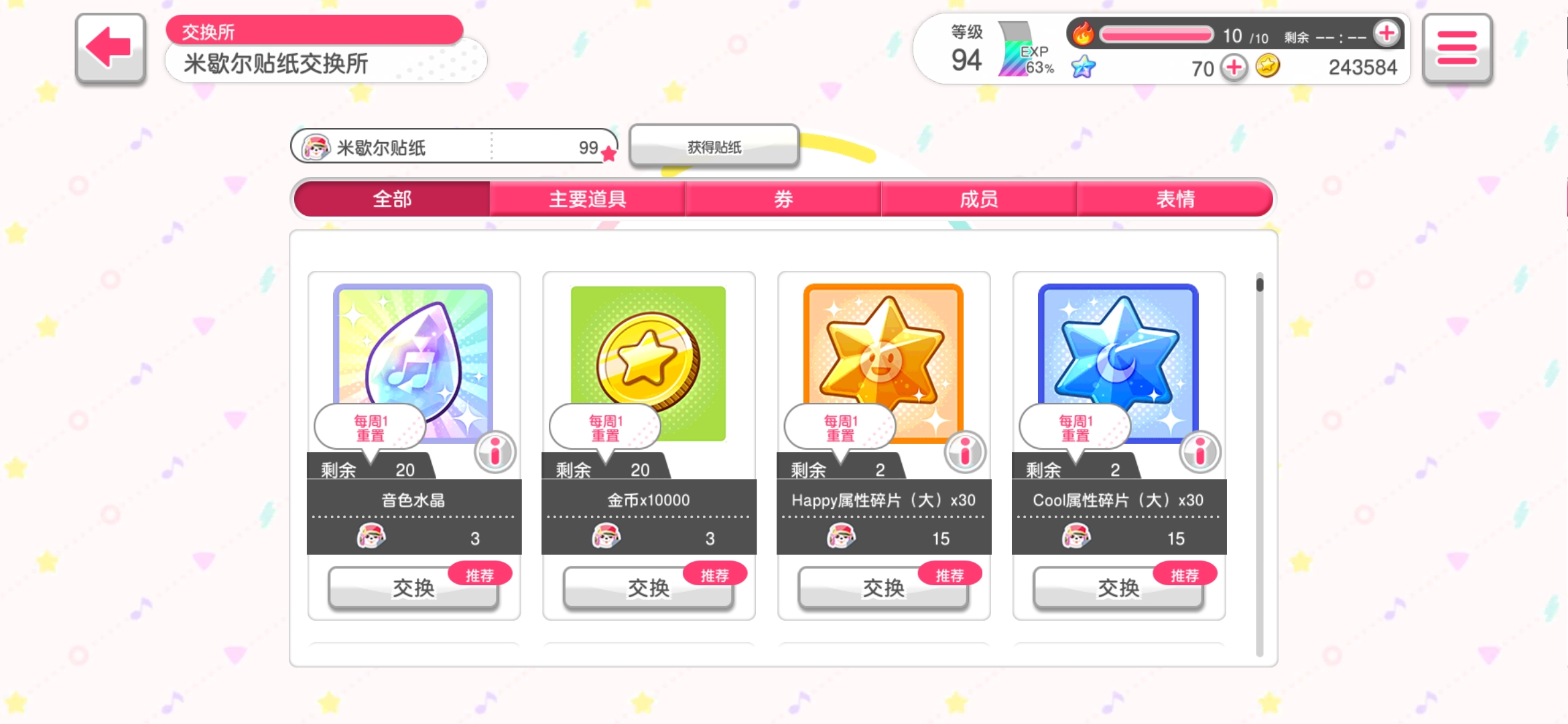
Task: Open info icon for Cool属性碎片 item
Action: [x=1200, y=452]
